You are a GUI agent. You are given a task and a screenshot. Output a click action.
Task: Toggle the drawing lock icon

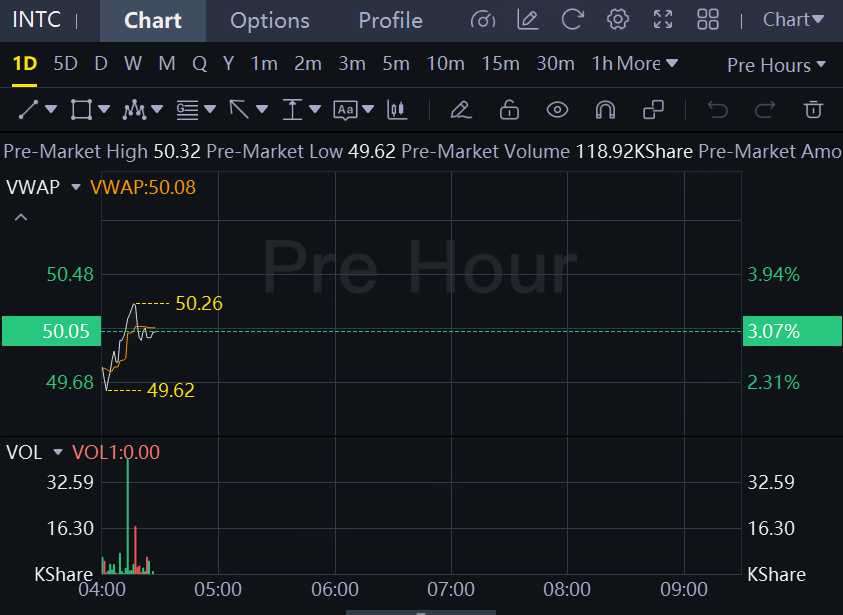coord(509,109)
